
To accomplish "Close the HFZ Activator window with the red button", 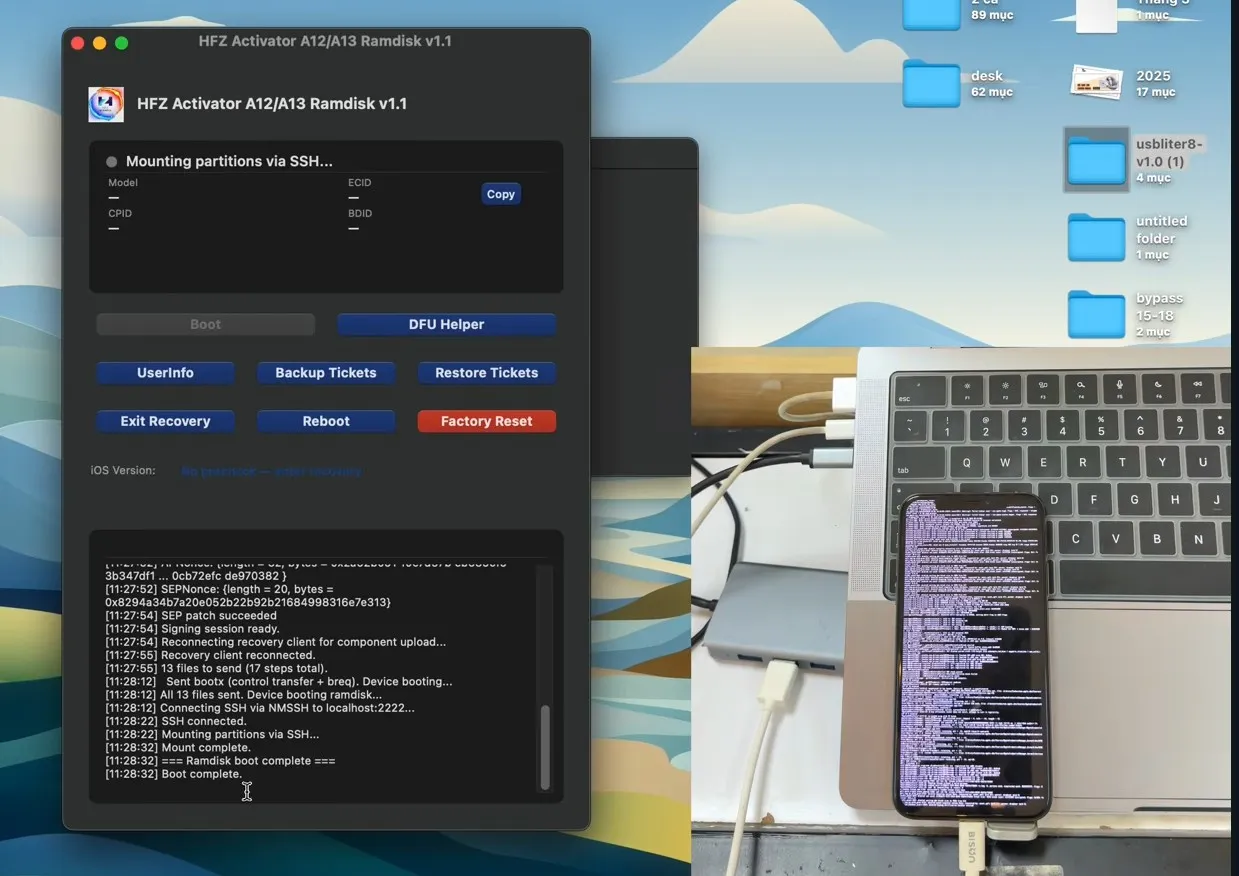I will (x=78, y=42).
